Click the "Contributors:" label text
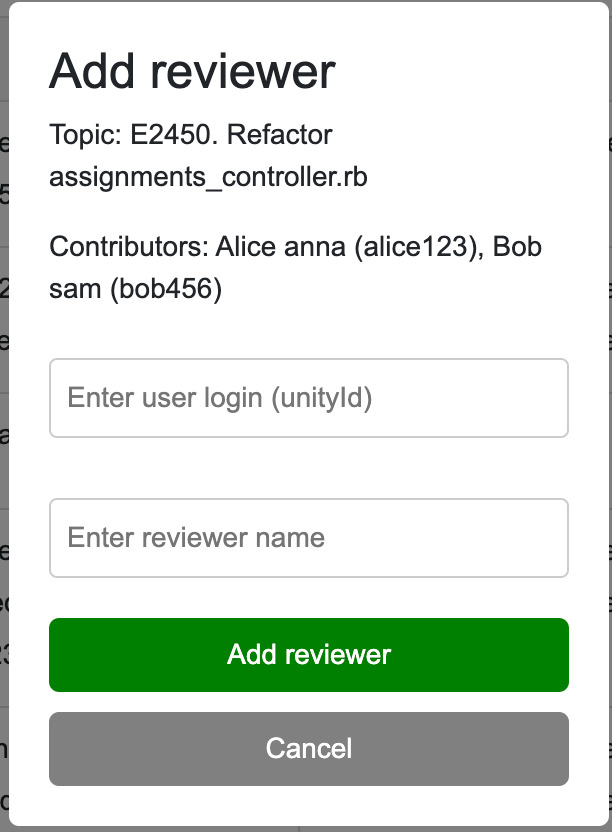 tap(128, 246)
